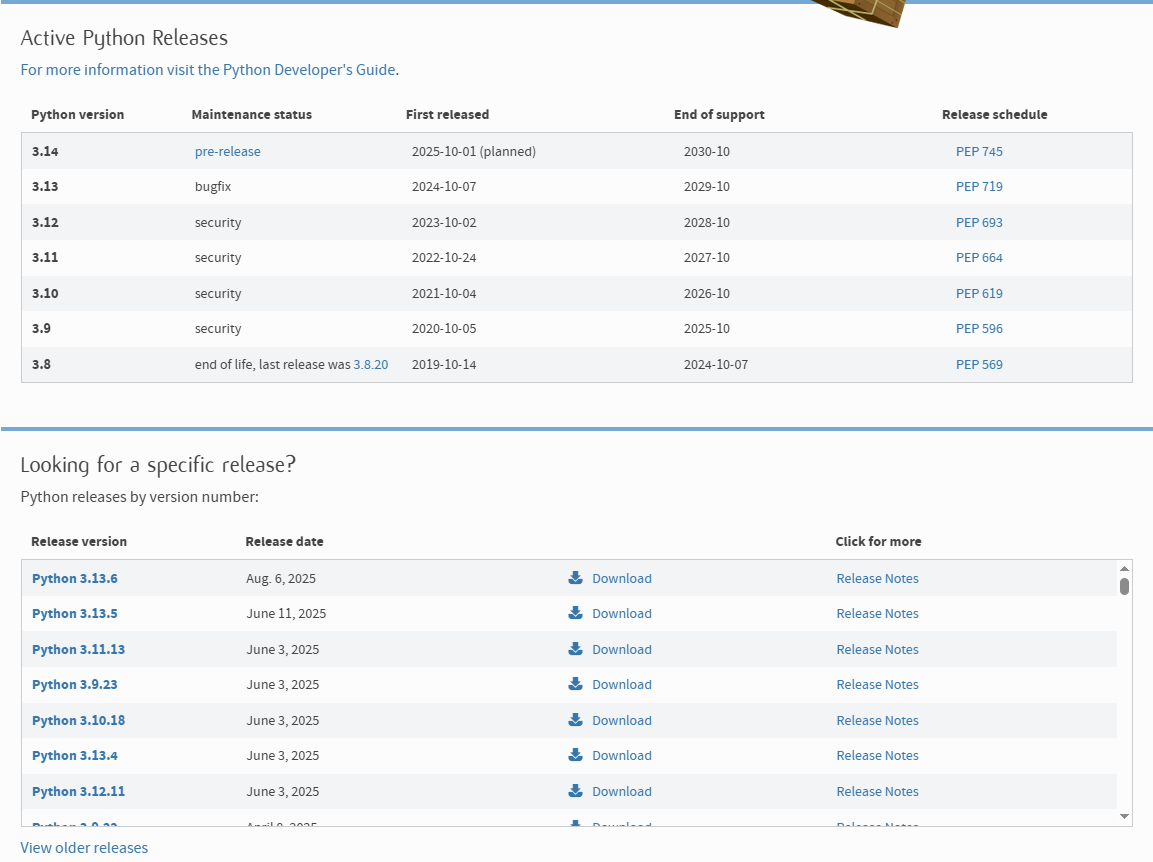1153x862 pixels.
Task: Click the 'End of support' column header
Action: coord(719,115)
